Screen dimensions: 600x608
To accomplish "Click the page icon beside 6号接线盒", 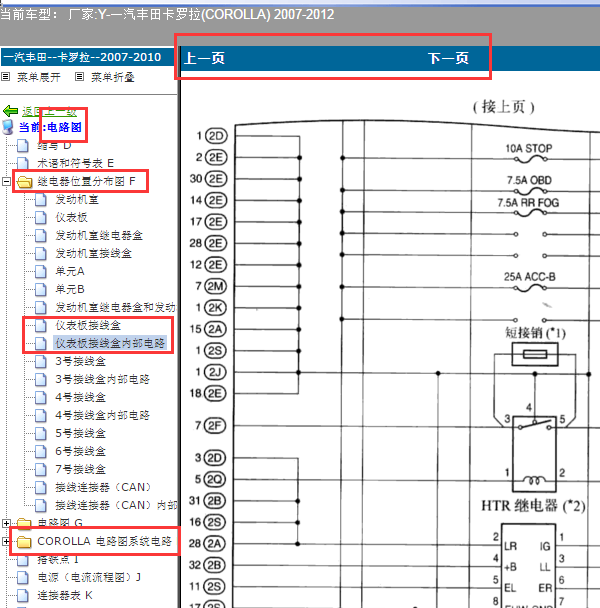I will [x=41, y=451].
